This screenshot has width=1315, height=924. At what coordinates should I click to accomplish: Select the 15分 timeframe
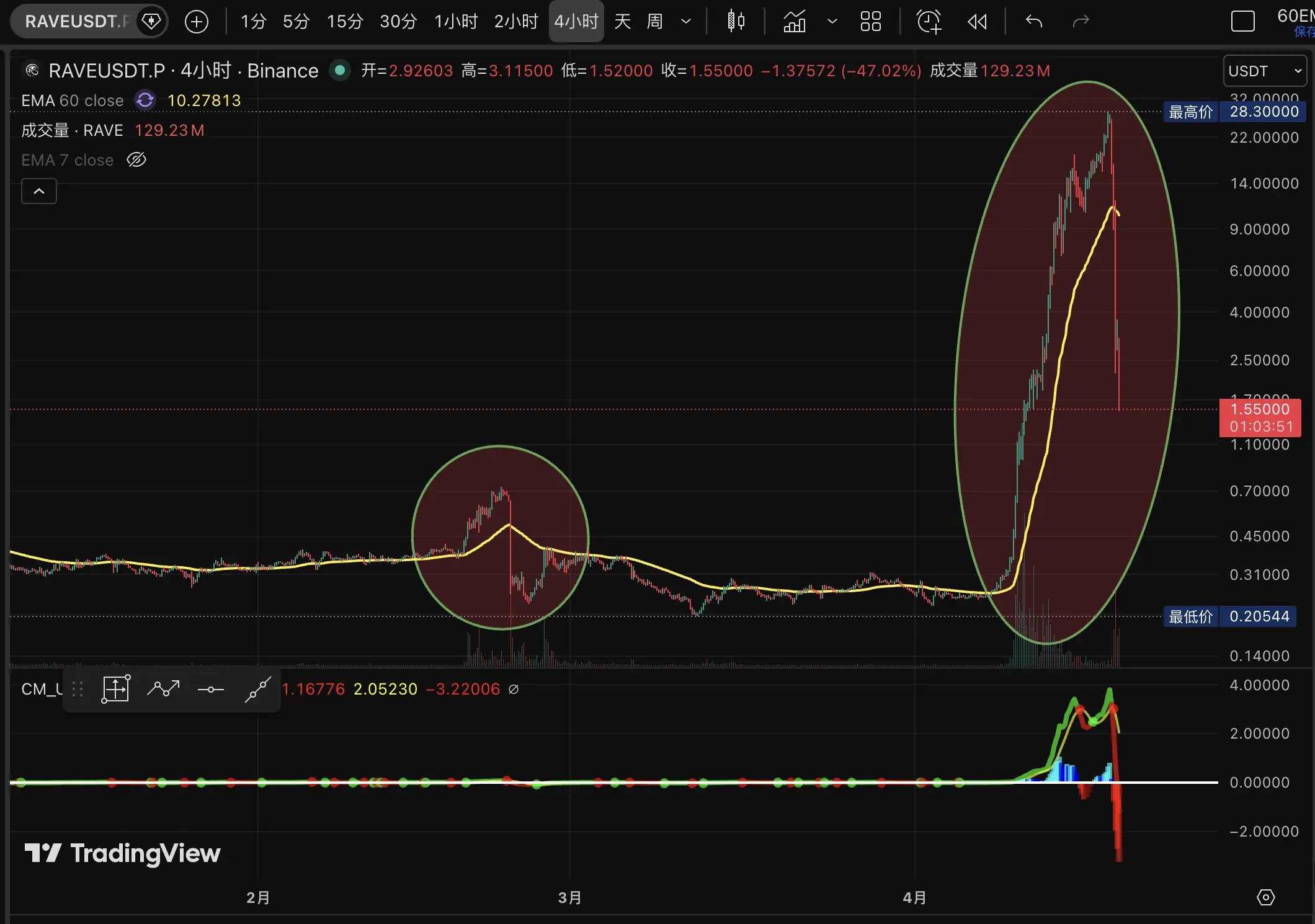click(x=345, y=22)
